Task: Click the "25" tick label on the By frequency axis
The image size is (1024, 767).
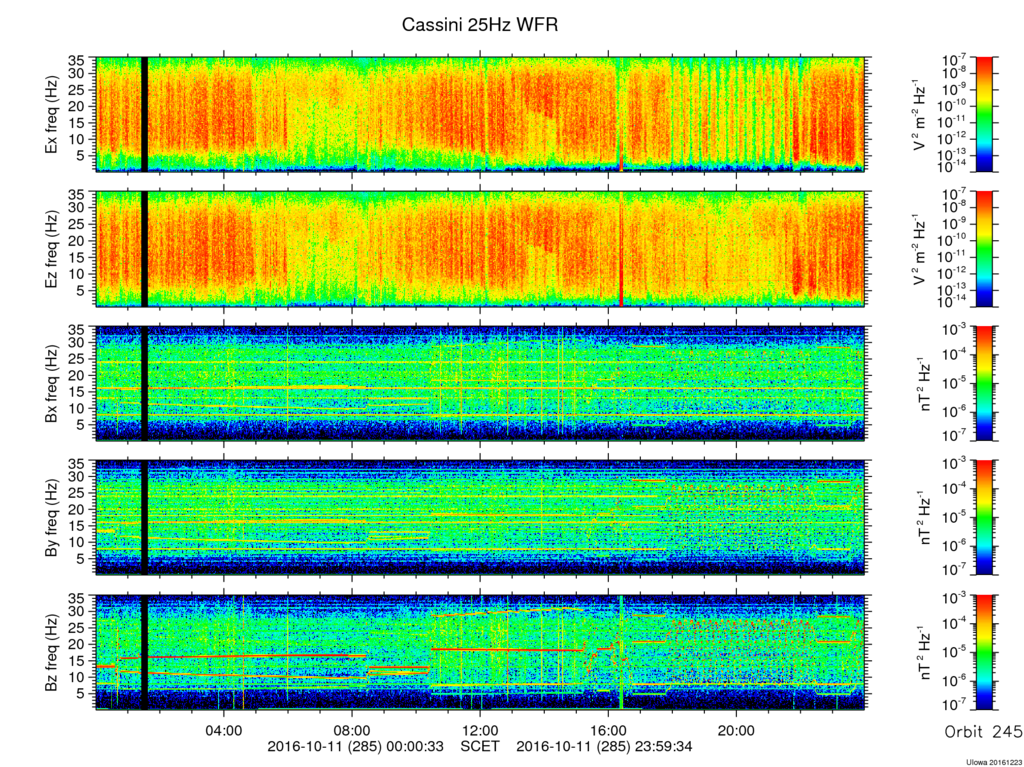Action: (76, 493)
